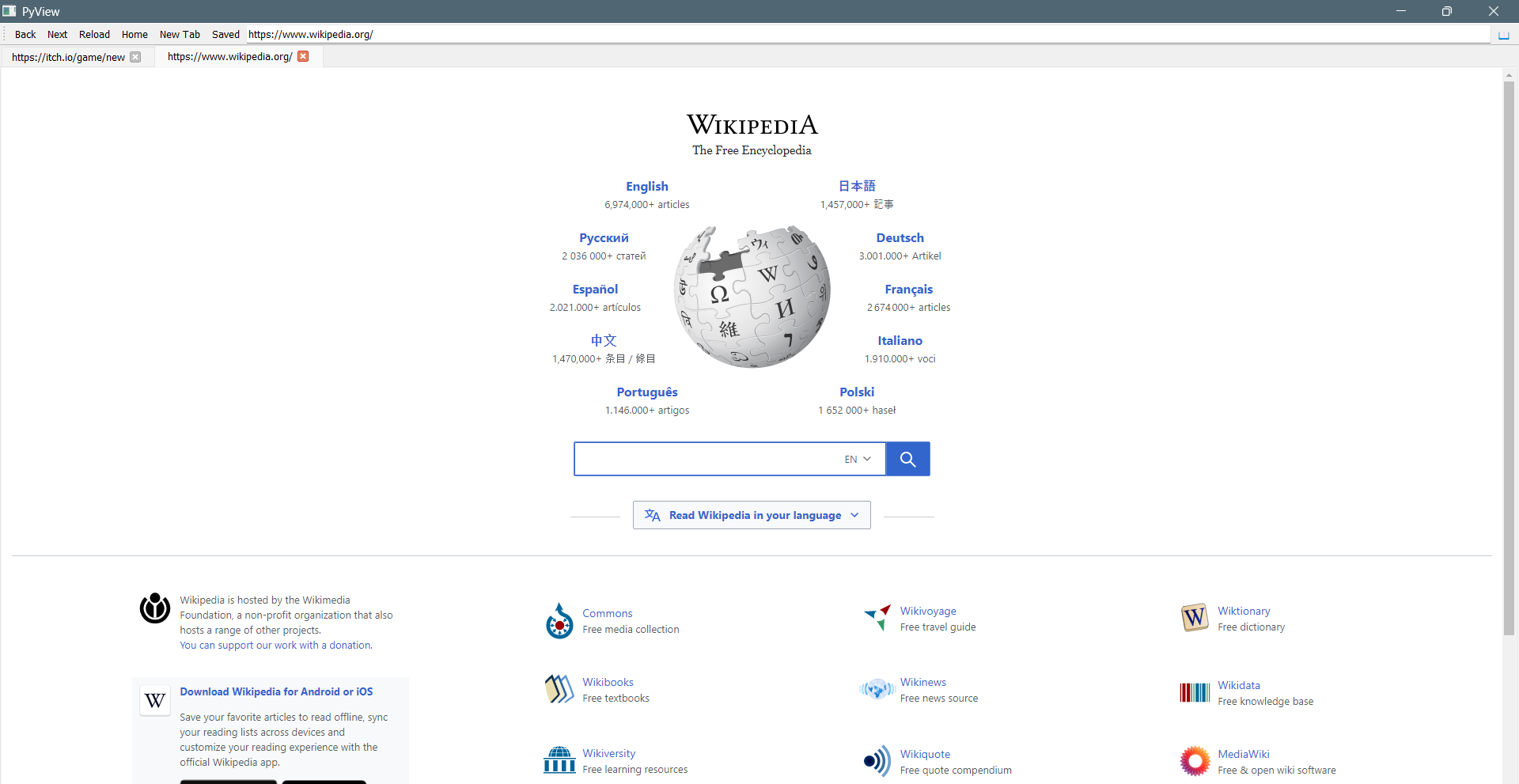This screenshot has height=784, width=1519.
Task: Open the Wikibooks stacked books icon
Action: click(x=559, y=689)
